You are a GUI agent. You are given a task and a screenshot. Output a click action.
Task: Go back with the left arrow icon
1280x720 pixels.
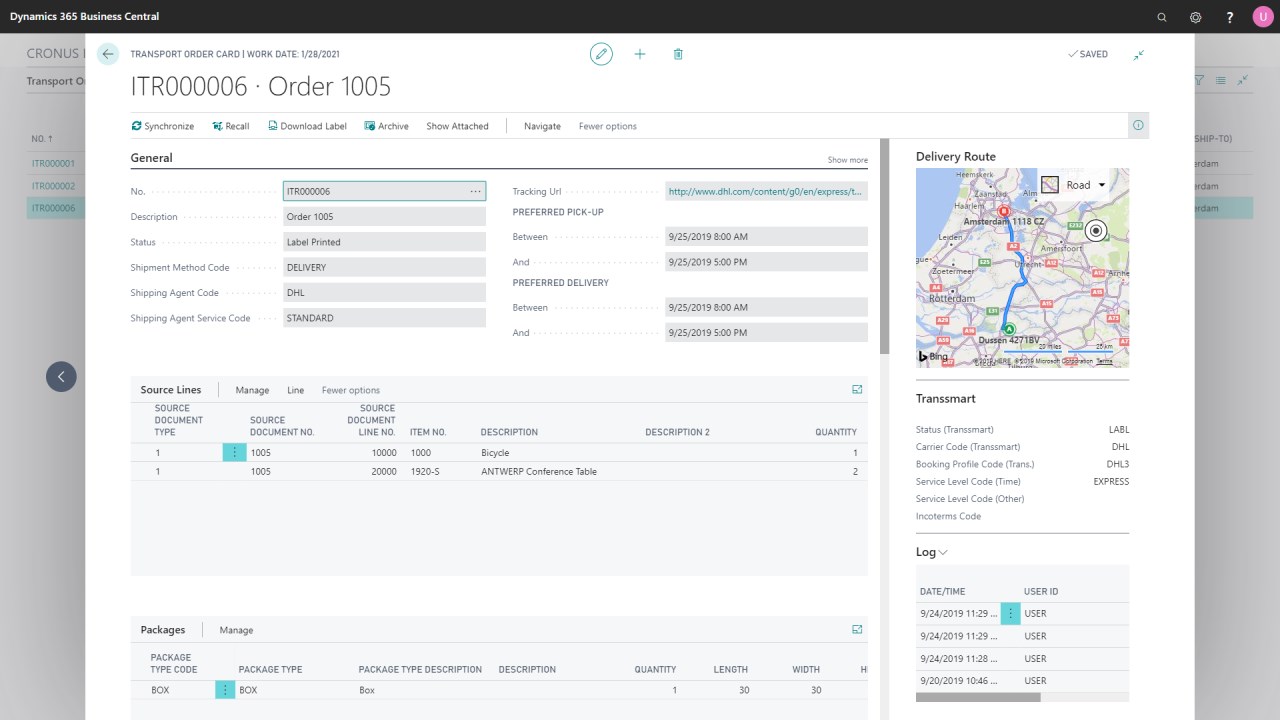pos(108,54)
